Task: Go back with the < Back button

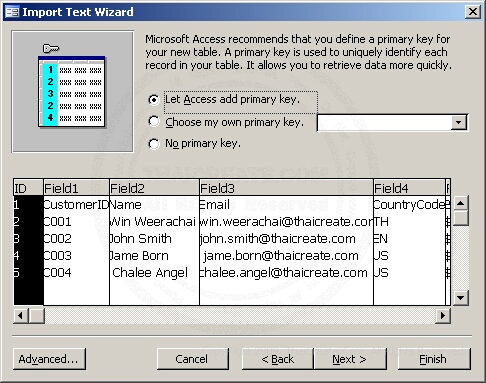Action: (277, 359)
